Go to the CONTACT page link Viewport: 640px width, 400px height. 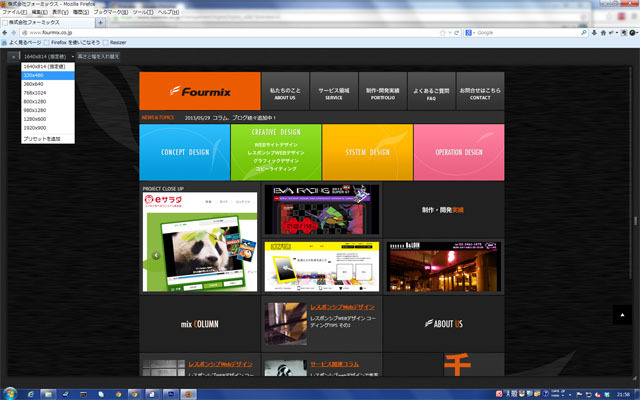pos(480,92)
